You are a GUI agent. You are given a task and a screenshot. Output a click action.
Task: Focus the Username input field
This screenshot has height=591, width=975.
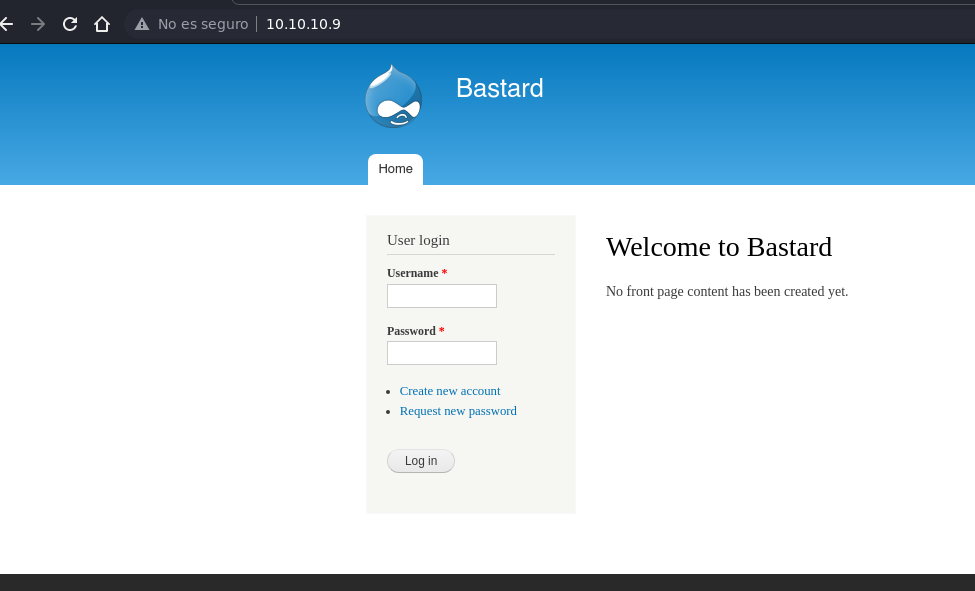tap(441, 296)
